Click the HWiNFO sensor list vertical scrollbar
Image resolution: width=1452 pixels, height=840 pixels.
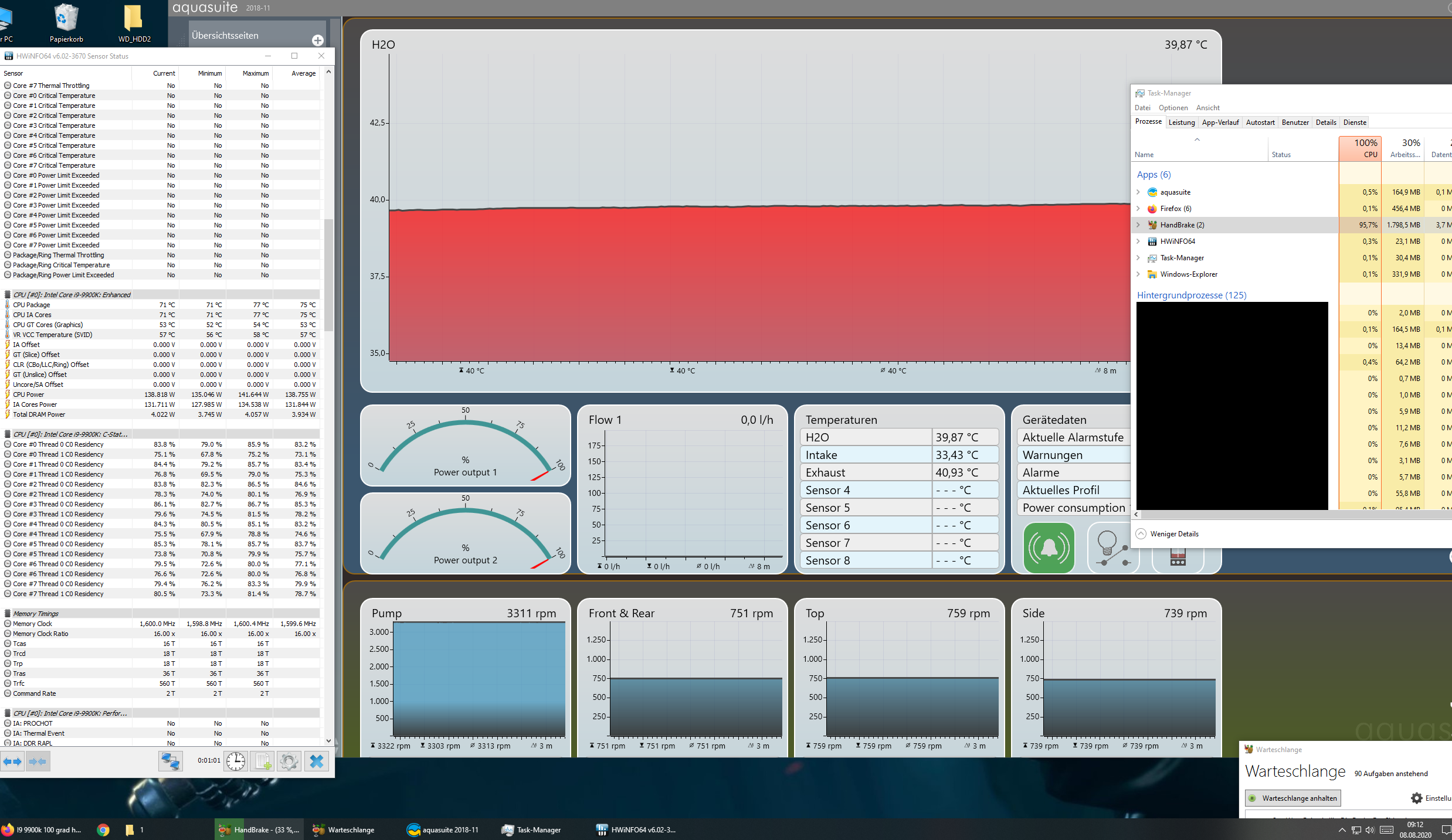coord(328,276)
